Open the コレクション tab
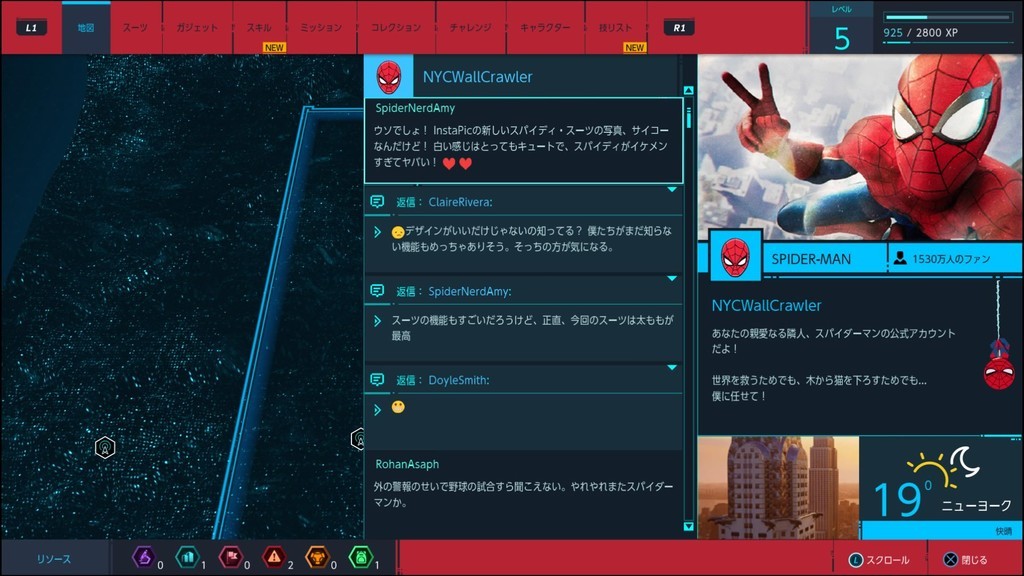 396,27
